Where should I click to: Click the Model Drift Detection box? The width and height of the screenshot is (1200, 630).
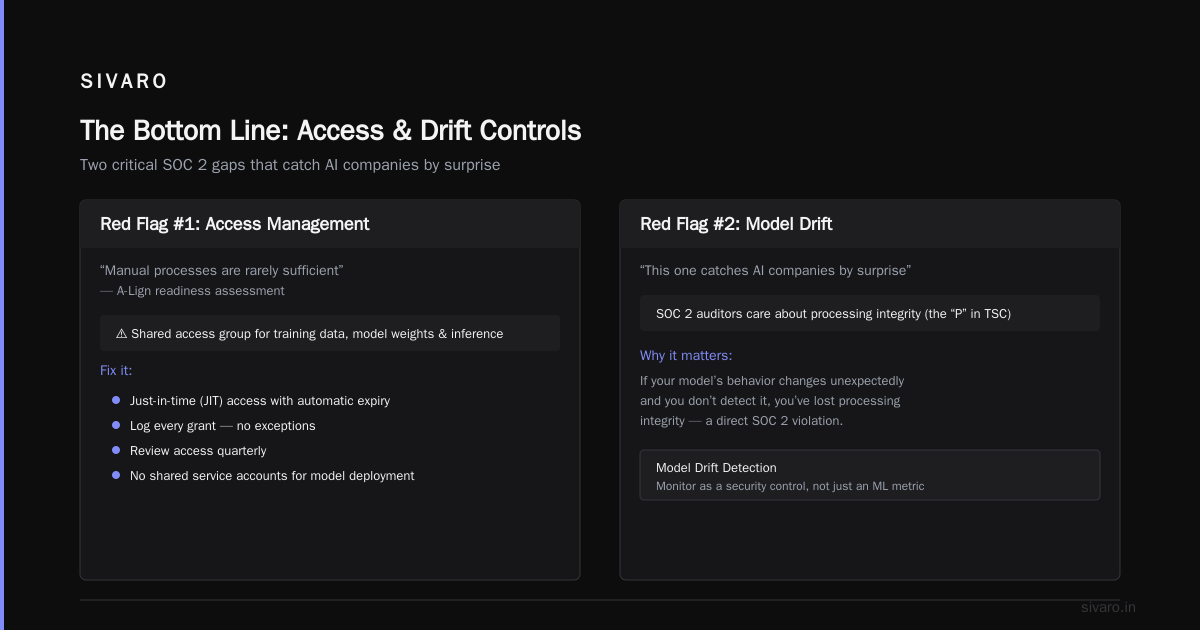click(x=870, y=475)
